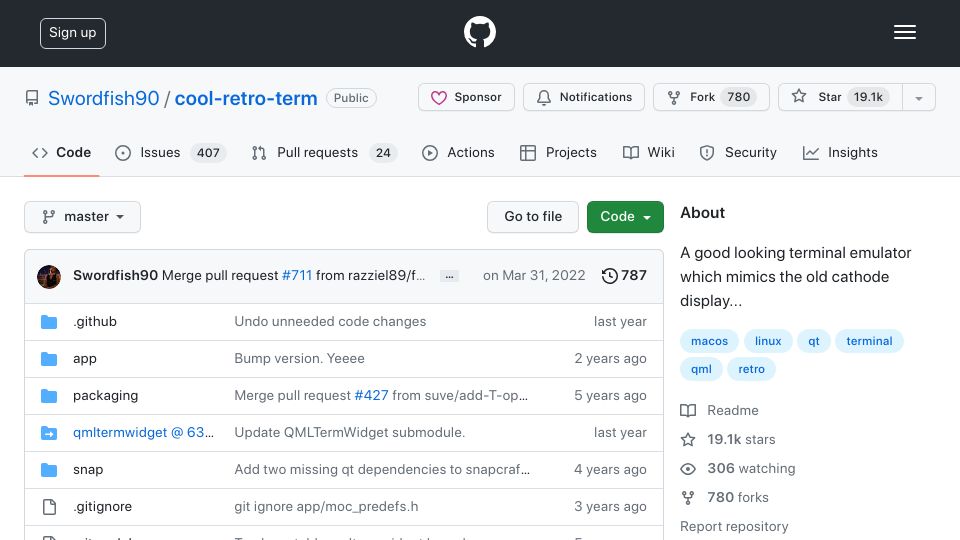Click 'Bump version. Yeeee' commit message
The width and height of the screenshot is (960, 540).
pyautogui.click(x=299, y=358)
